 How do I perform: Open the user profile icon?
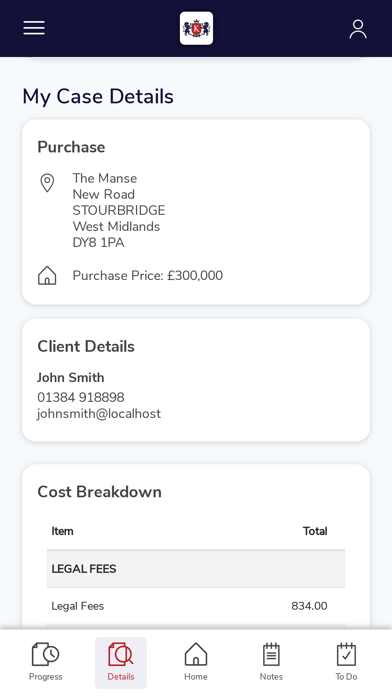click(358, 29)
